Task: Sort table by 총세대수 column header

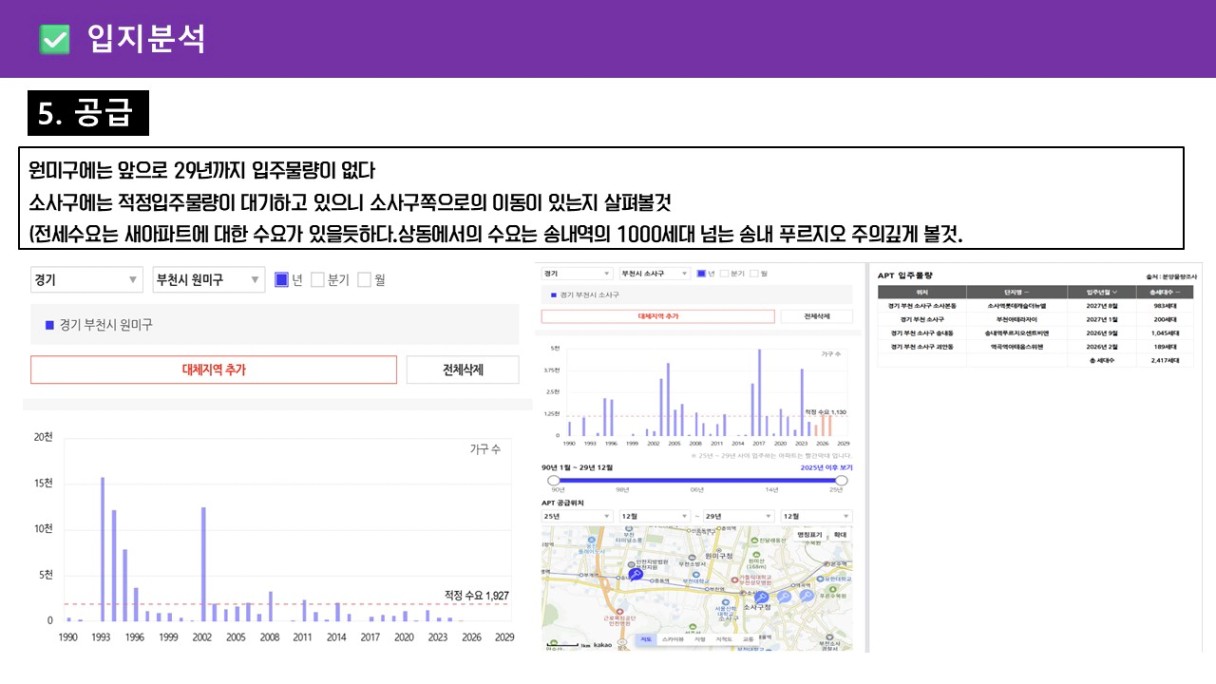Action: point(1164,292)
